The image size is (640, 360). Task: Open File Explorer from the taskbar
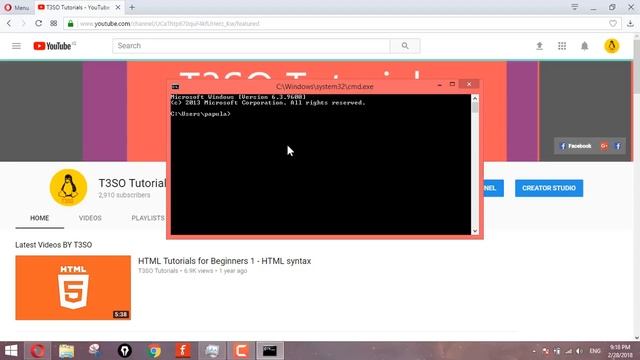click(66, 351)
